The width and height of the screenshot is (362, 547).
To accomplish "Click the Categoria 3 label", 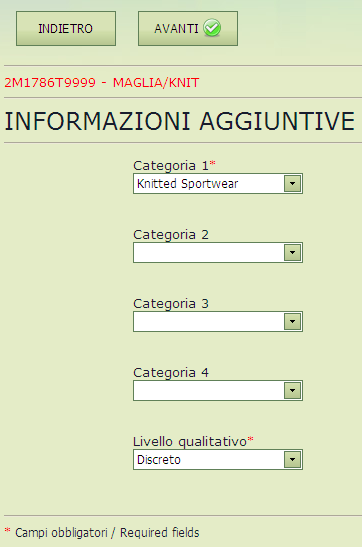I will pyautogui.click(x=171, y=304).
